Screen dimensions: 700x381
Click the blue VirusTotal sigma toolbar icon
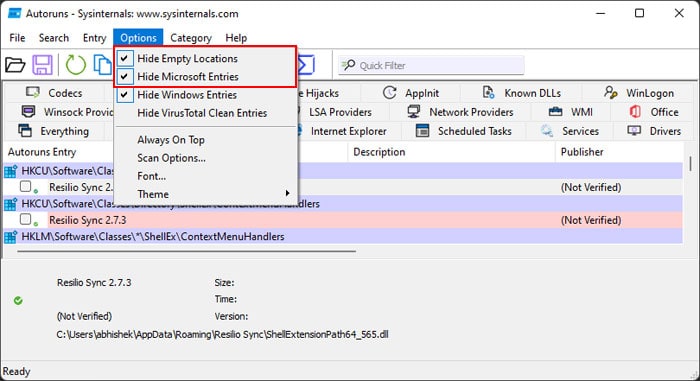coord(306,65)
